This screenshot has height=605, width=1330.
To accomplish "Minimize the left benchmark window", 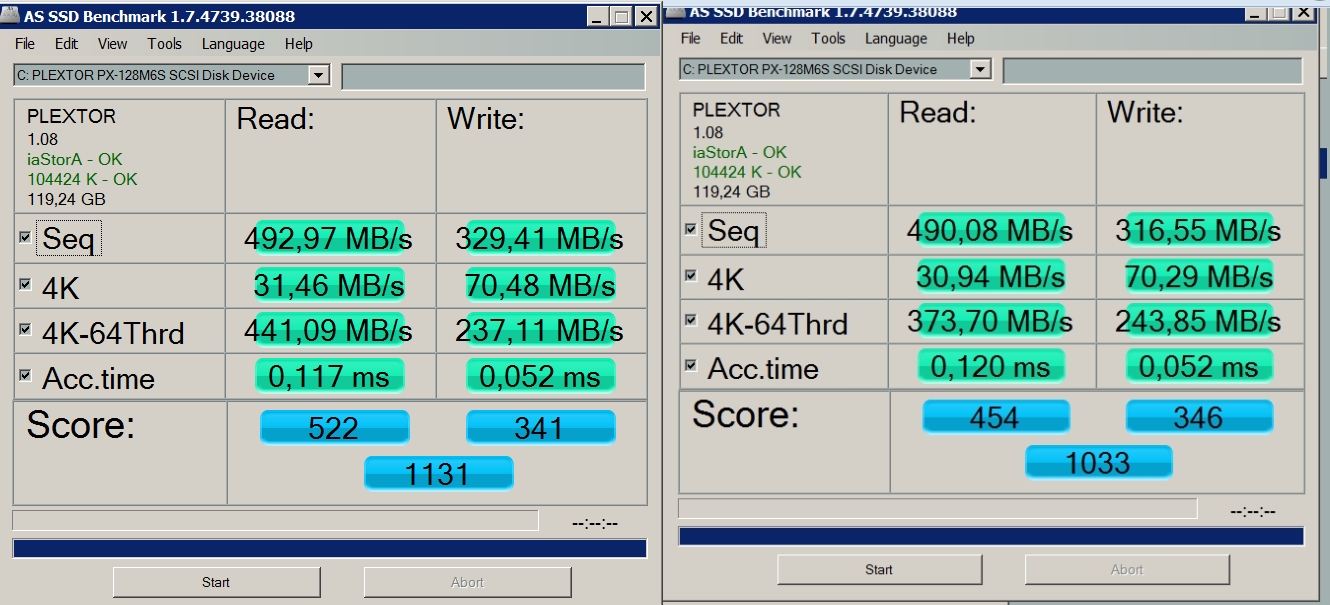I will coord(596,17).
